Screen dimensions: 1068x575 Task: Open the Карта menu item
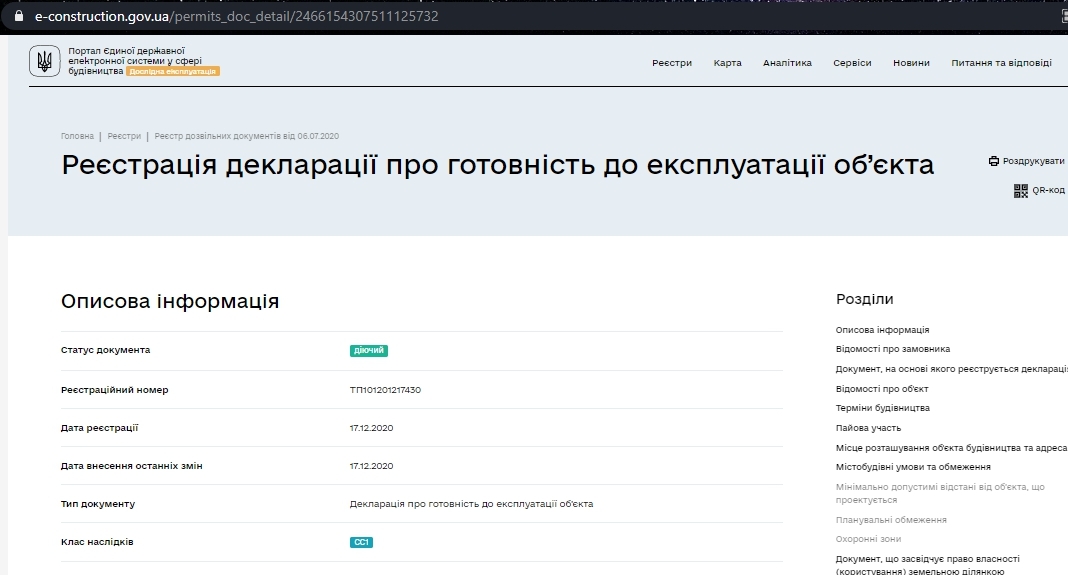tap(727, 63)
